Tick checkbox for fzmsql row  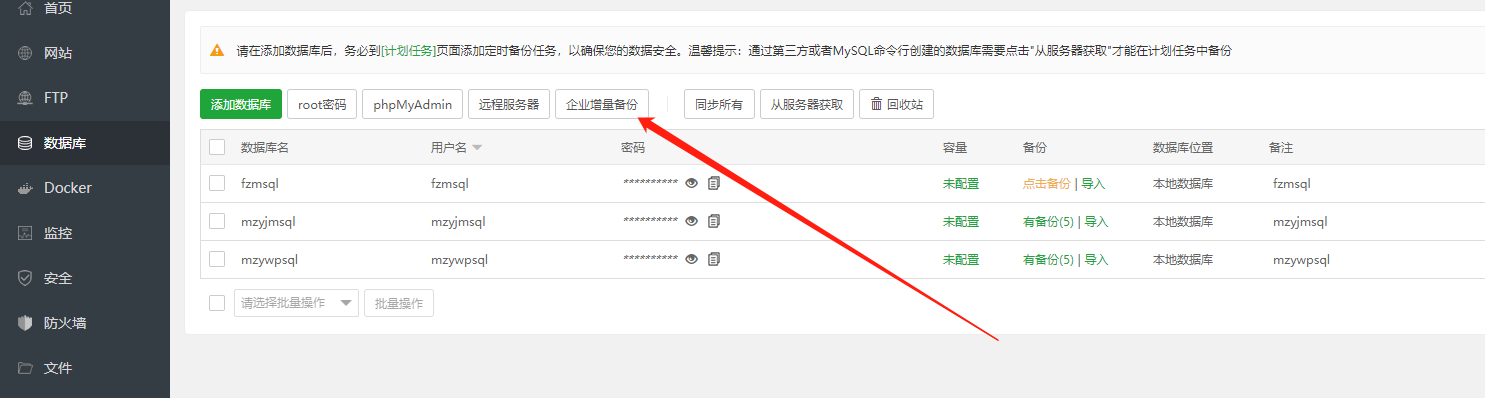217,183
